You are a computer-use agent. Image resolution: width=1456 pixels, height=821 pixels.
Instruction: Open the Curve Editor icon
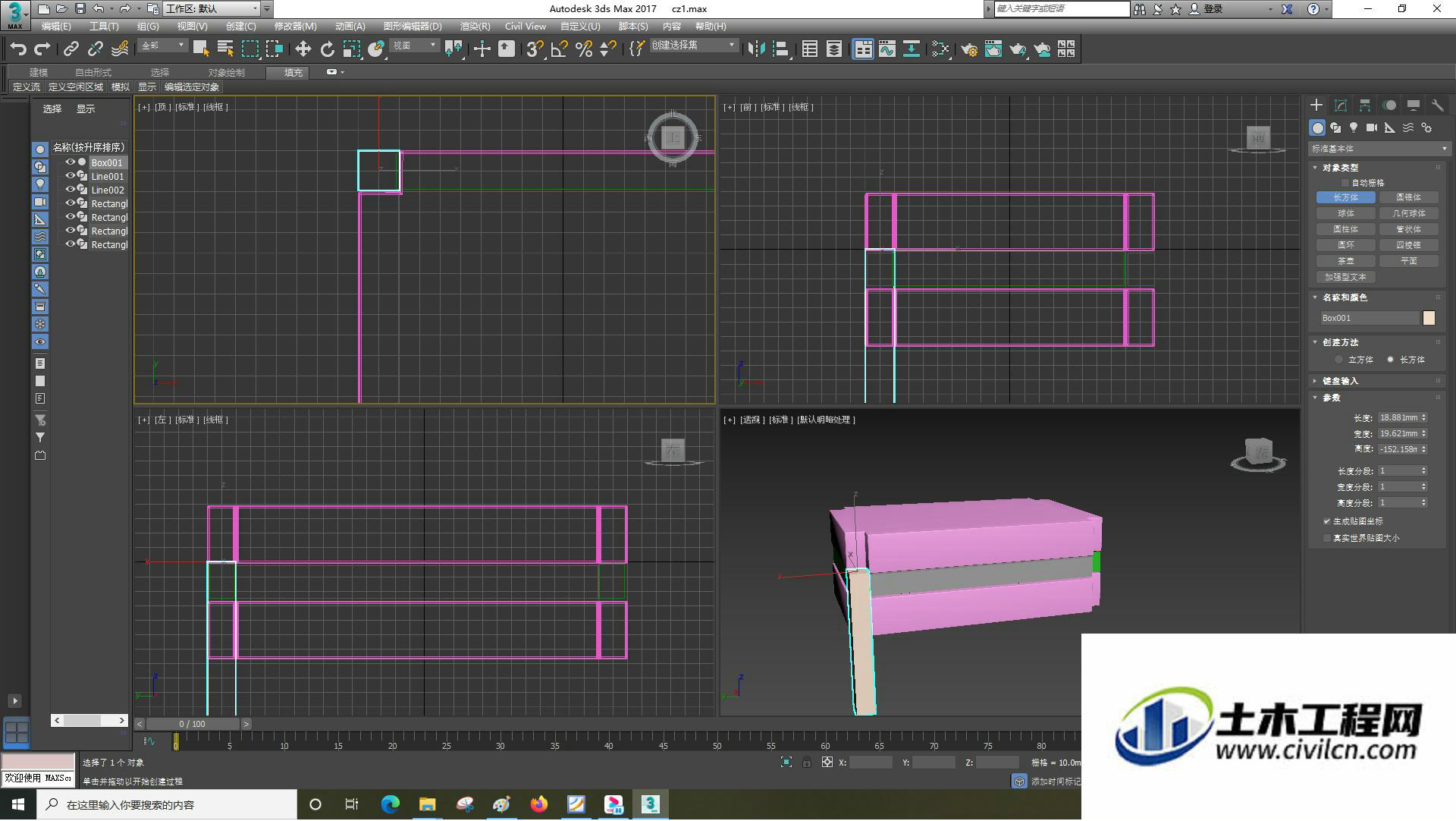click(x=887, y=49)
